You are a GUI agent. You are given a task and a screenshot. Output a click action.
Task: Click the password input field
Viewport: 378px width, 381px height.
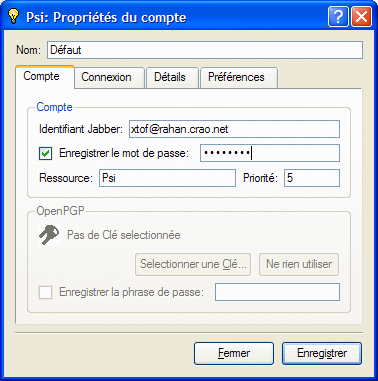[270, 153]
